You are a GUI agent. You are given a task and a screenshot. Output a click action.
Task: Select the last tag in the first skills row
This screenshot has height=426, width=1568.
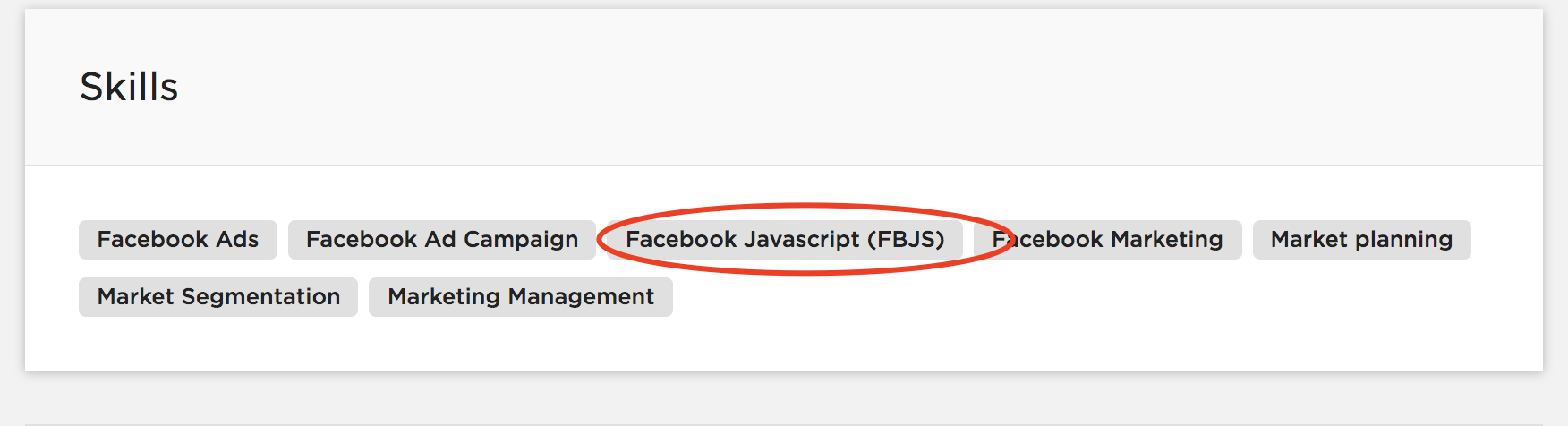(x=1361, y=240)
